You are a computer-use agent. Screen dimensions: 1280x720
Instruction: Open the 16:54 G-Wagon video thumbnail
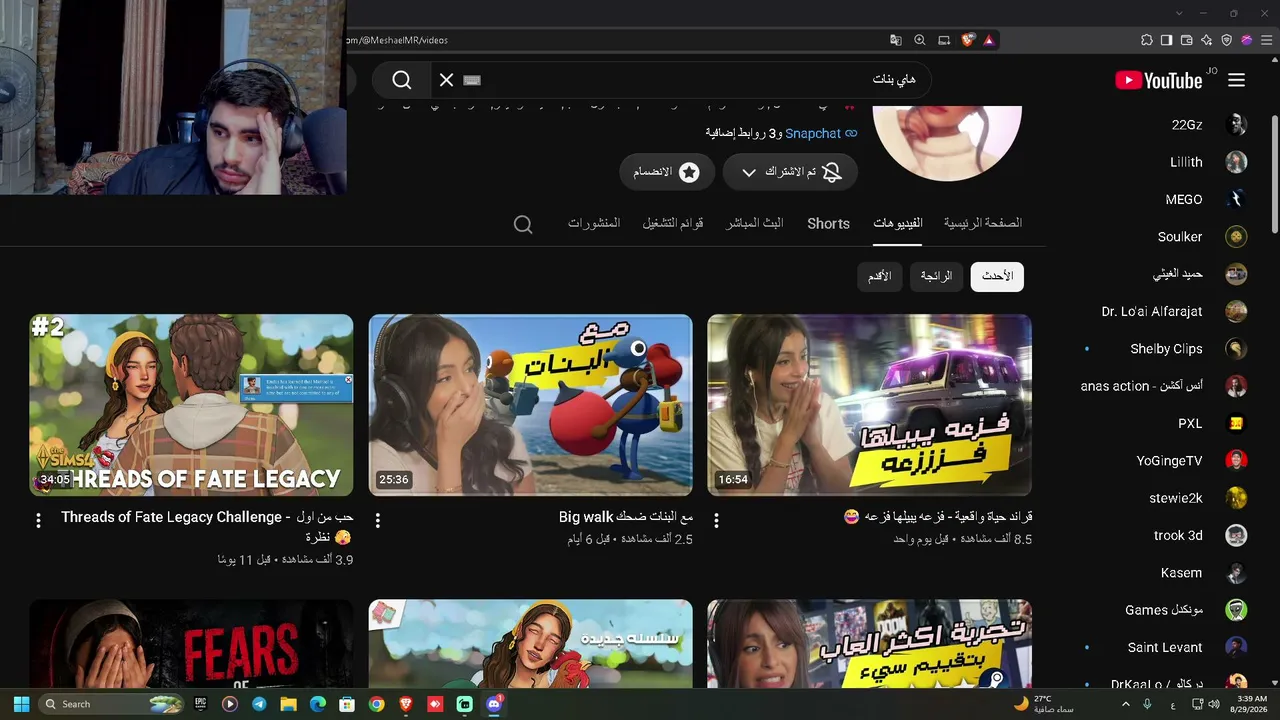[870, 405]
